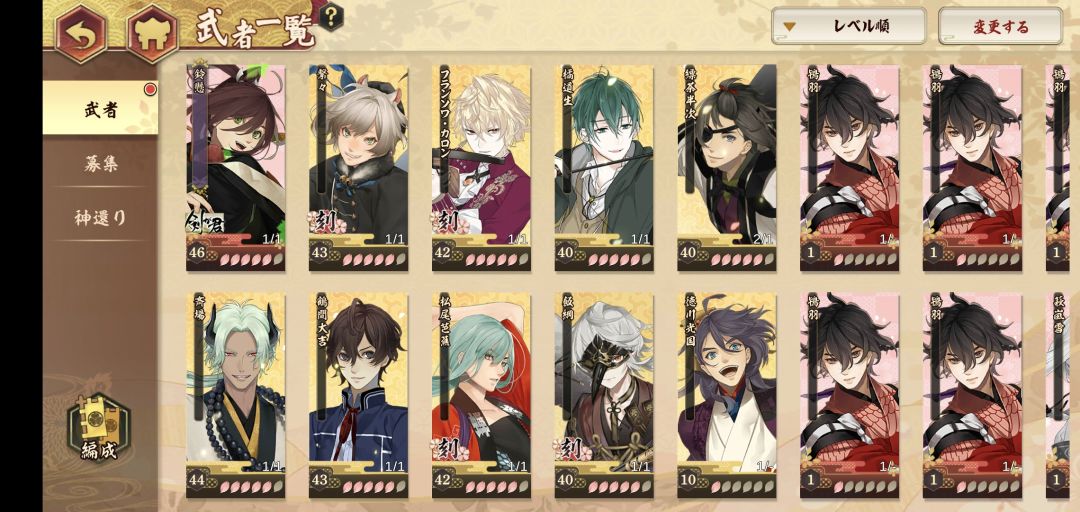Open the question mark help icon

[332, 15]
